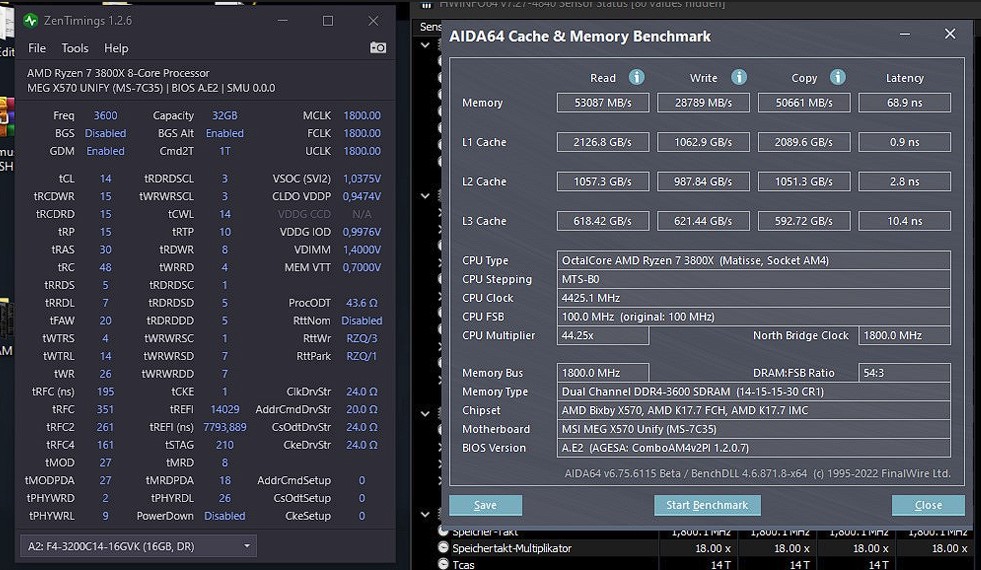Screen dimensions: 981x570
Task: Click the Speichertakt-Multiplikator sensor icon in HWiNFO
Action: tap(443, 547)
